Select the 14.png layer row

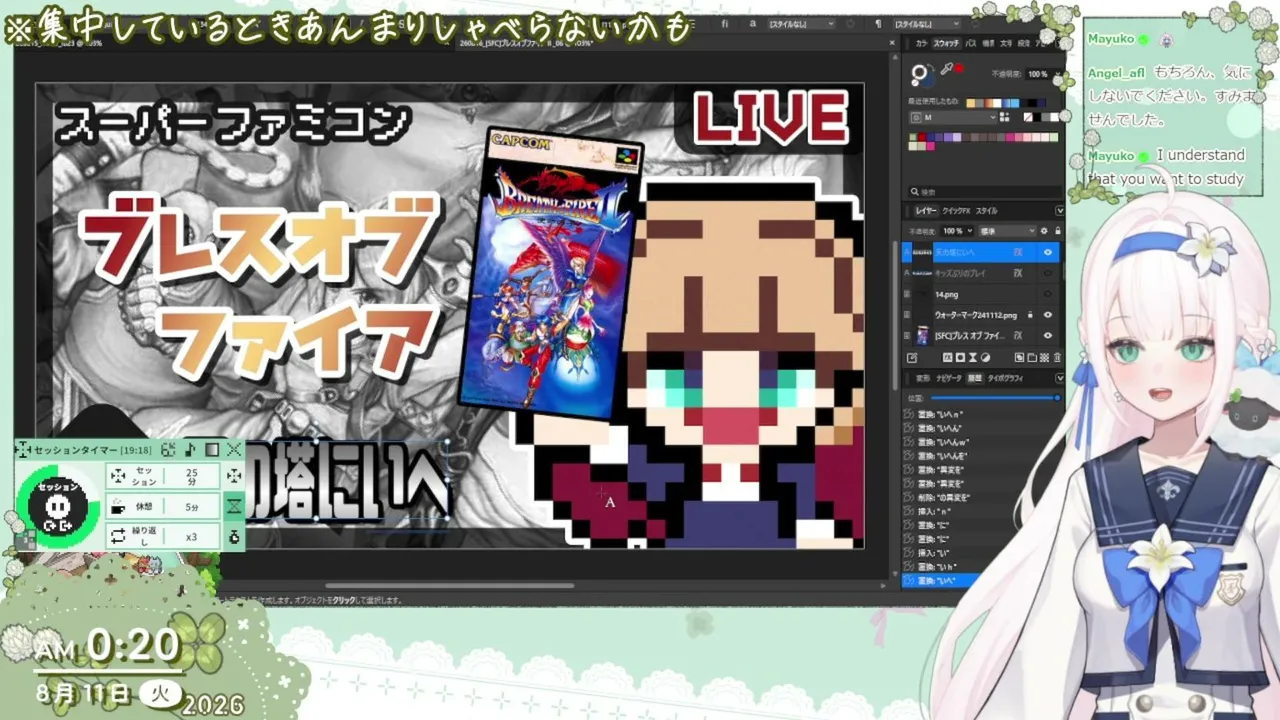click(982, 294)
